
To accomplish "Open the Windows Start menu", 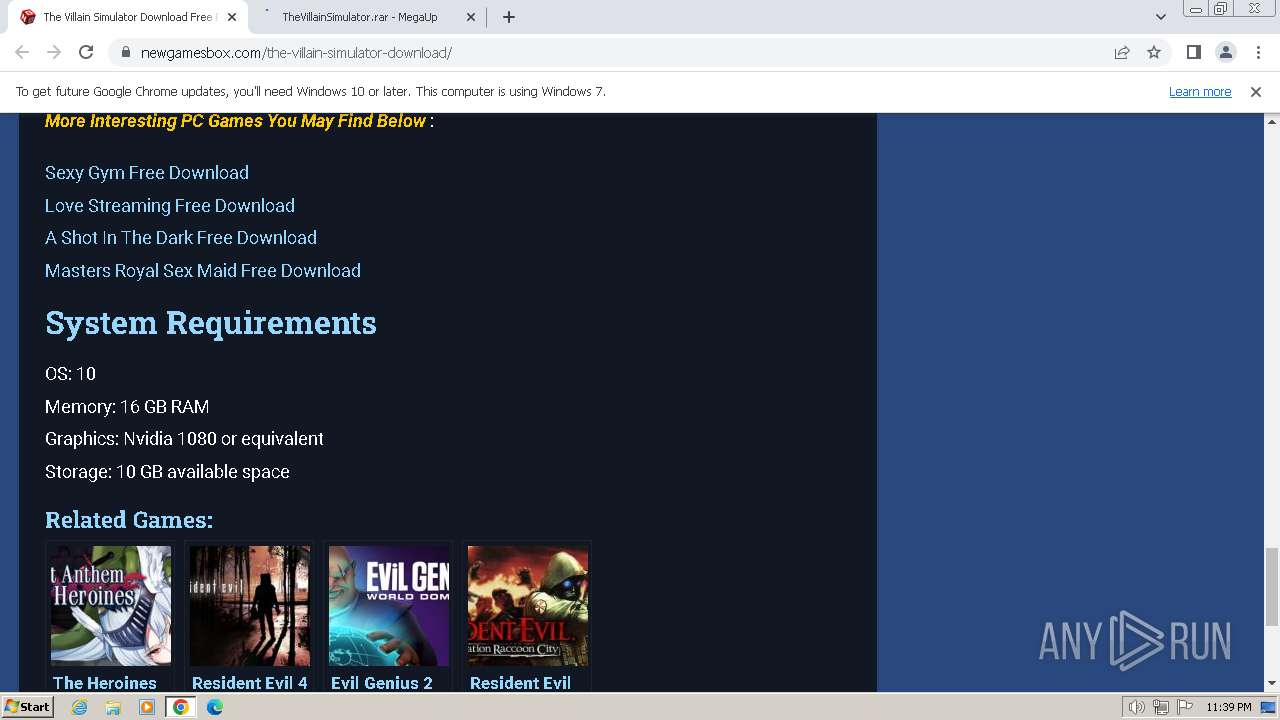I will point(27,706).
